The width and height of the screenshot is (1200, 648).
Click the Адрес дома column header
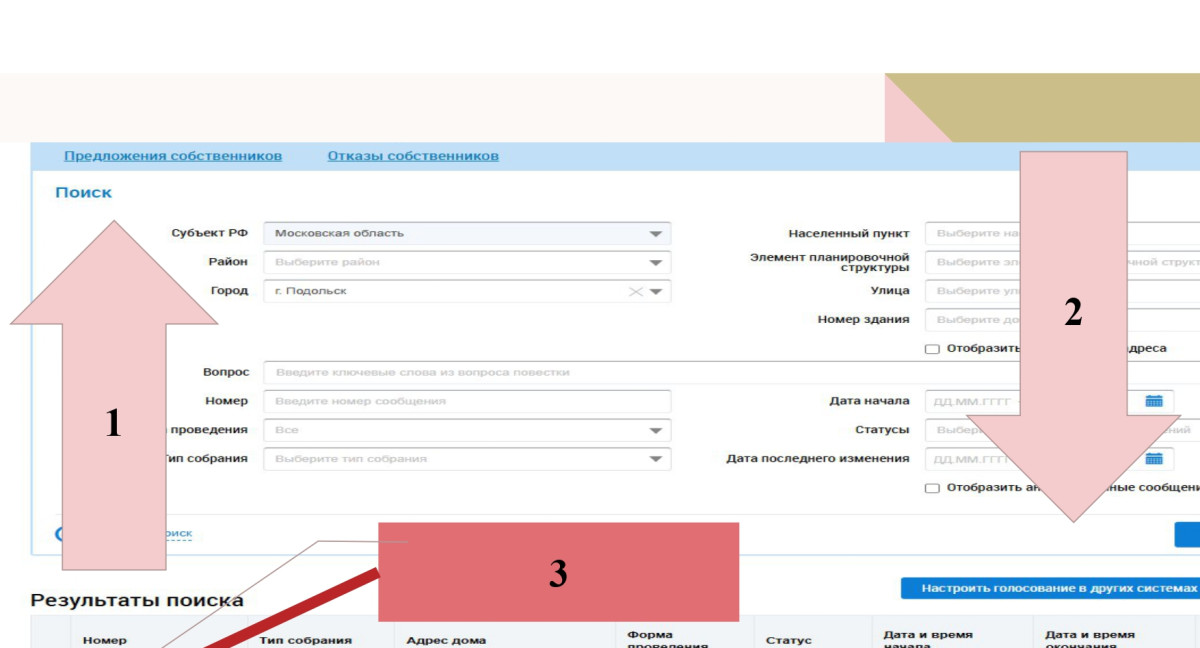point(446,640)
